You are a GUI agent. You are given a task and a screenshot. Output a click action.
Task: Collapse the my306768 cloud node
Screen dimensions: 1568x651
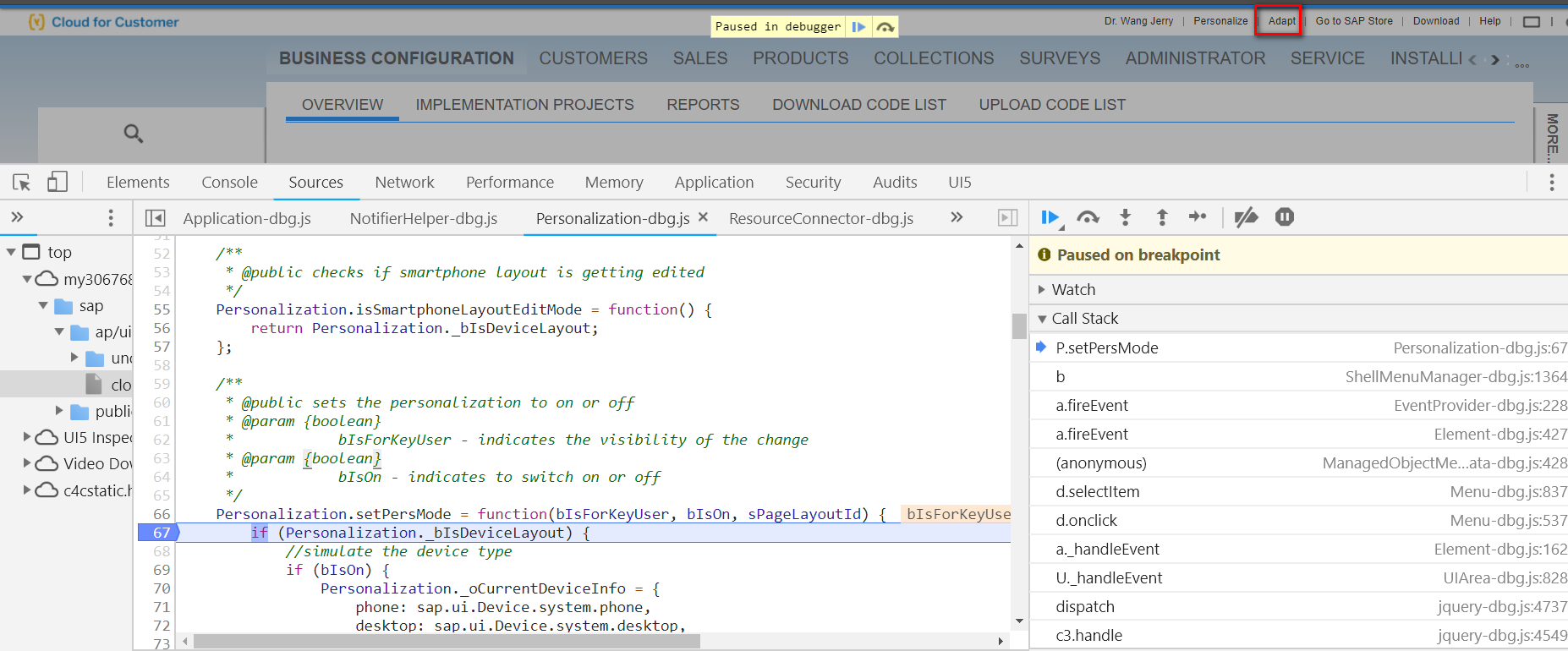27,279
